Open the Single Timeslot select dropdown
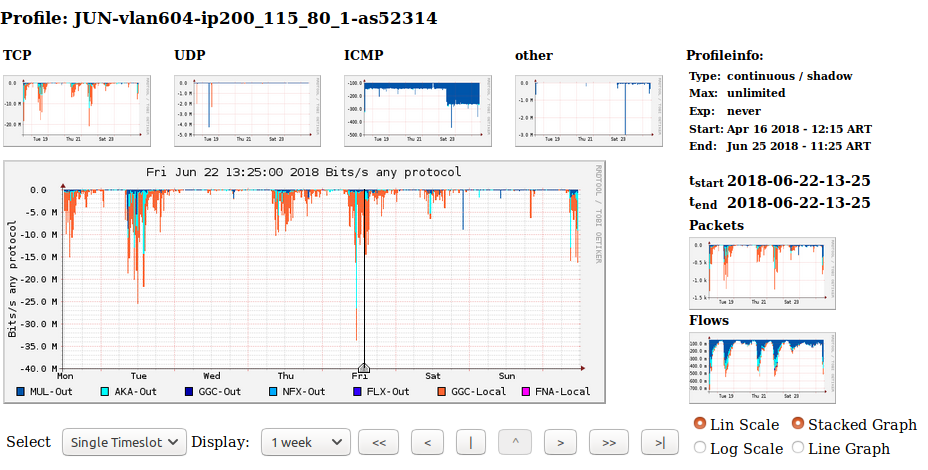The width and height of the screenshot is (928, 470). (124, 442)
